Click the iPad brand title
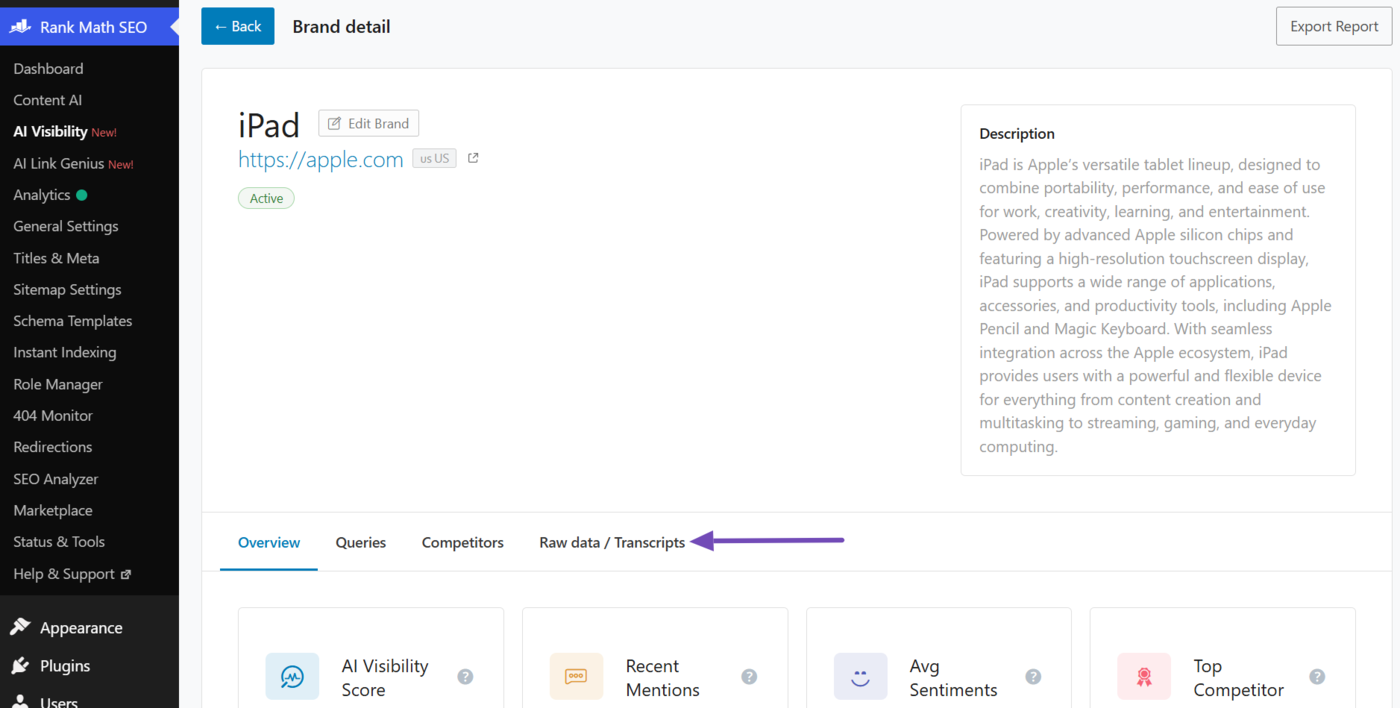This screenshot has height=708, width=1400. 269,125
